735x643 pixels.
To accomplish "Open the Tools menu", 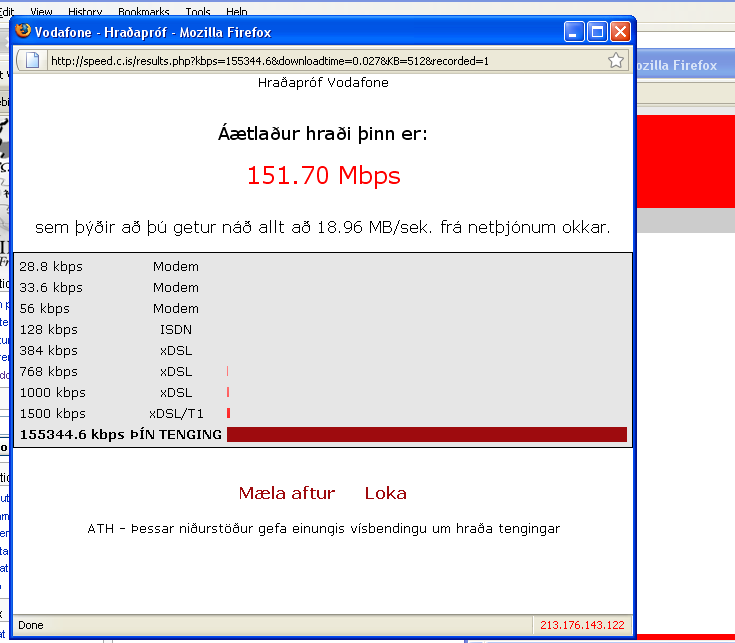I will (198, 12).
